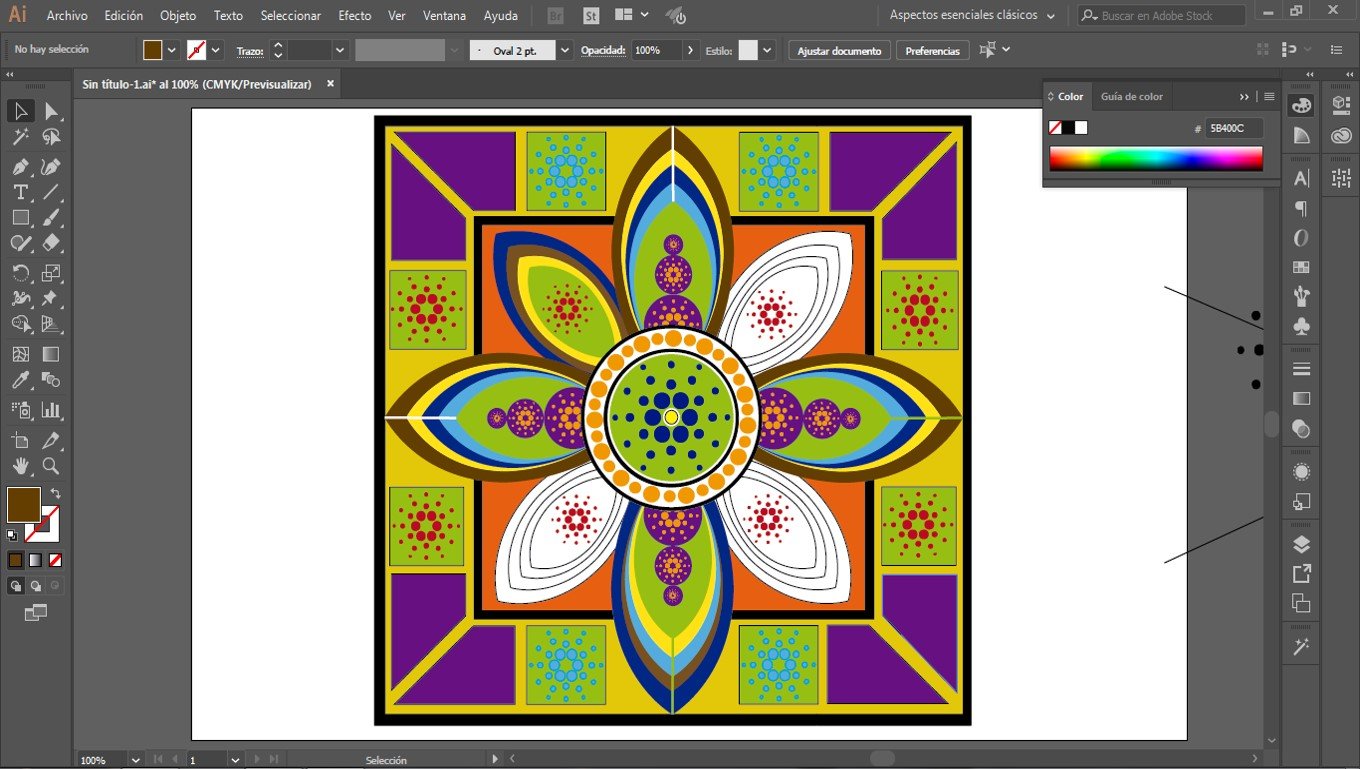Viewport: 1360px width, 769px height.
Task: Switch to the Guía de color tab
Action: 1131,97
